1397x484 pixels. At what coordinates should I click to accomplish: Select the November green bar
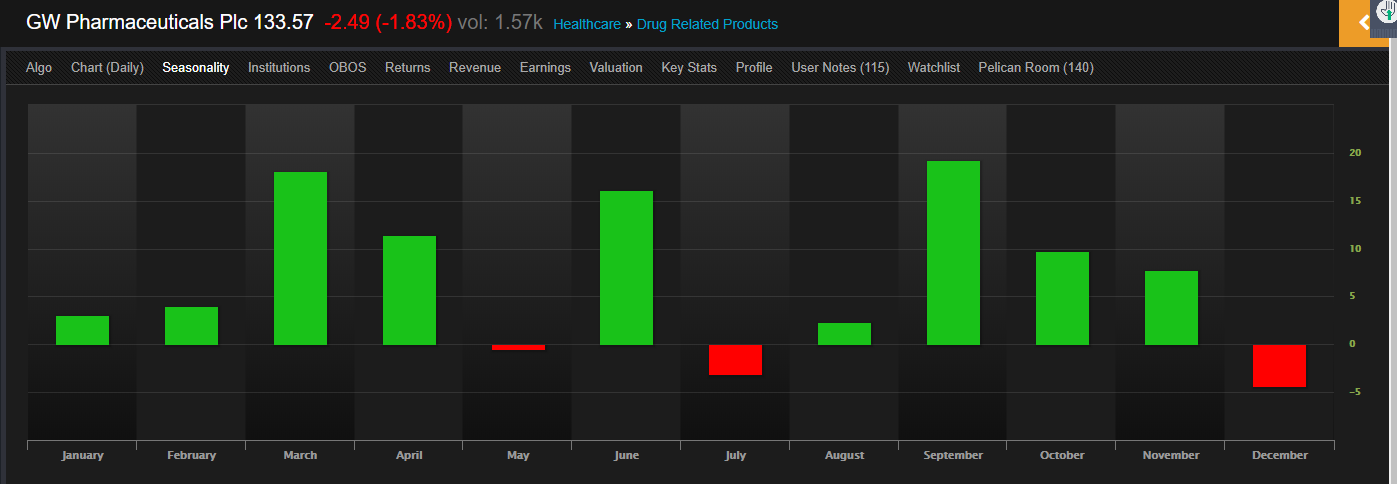(1171, 308)
